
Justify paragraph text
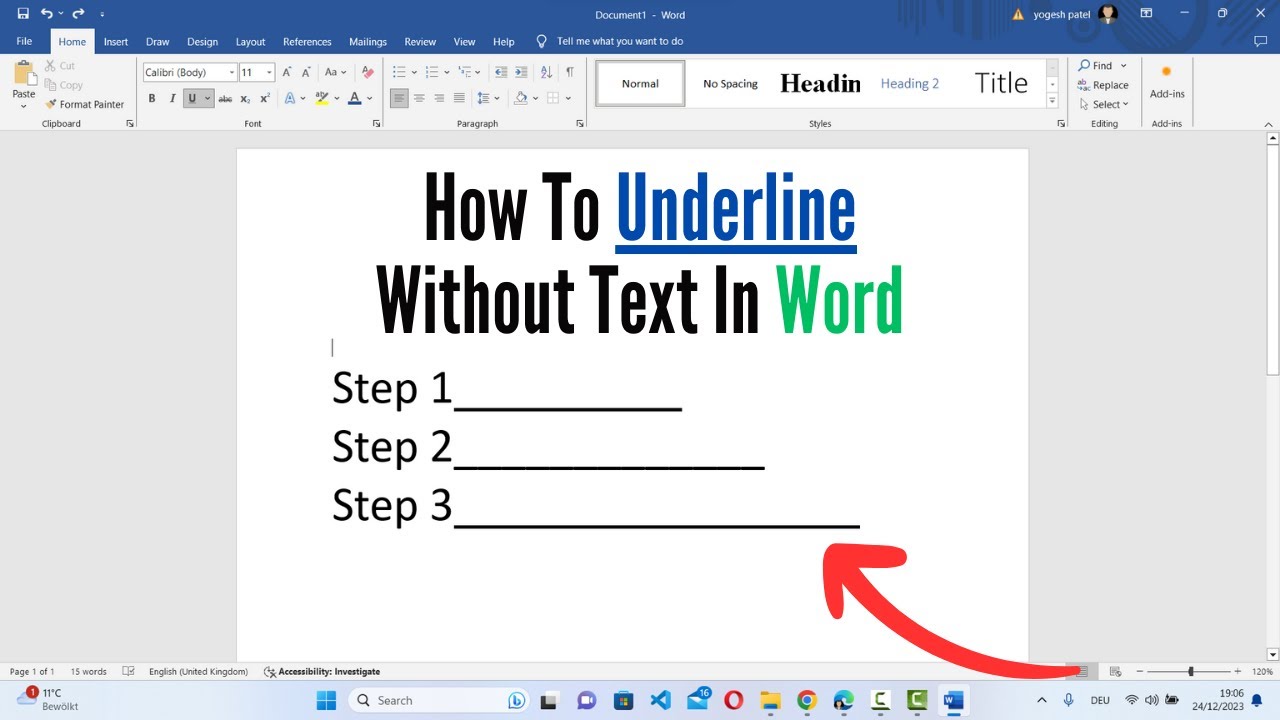tap(459, 98)
